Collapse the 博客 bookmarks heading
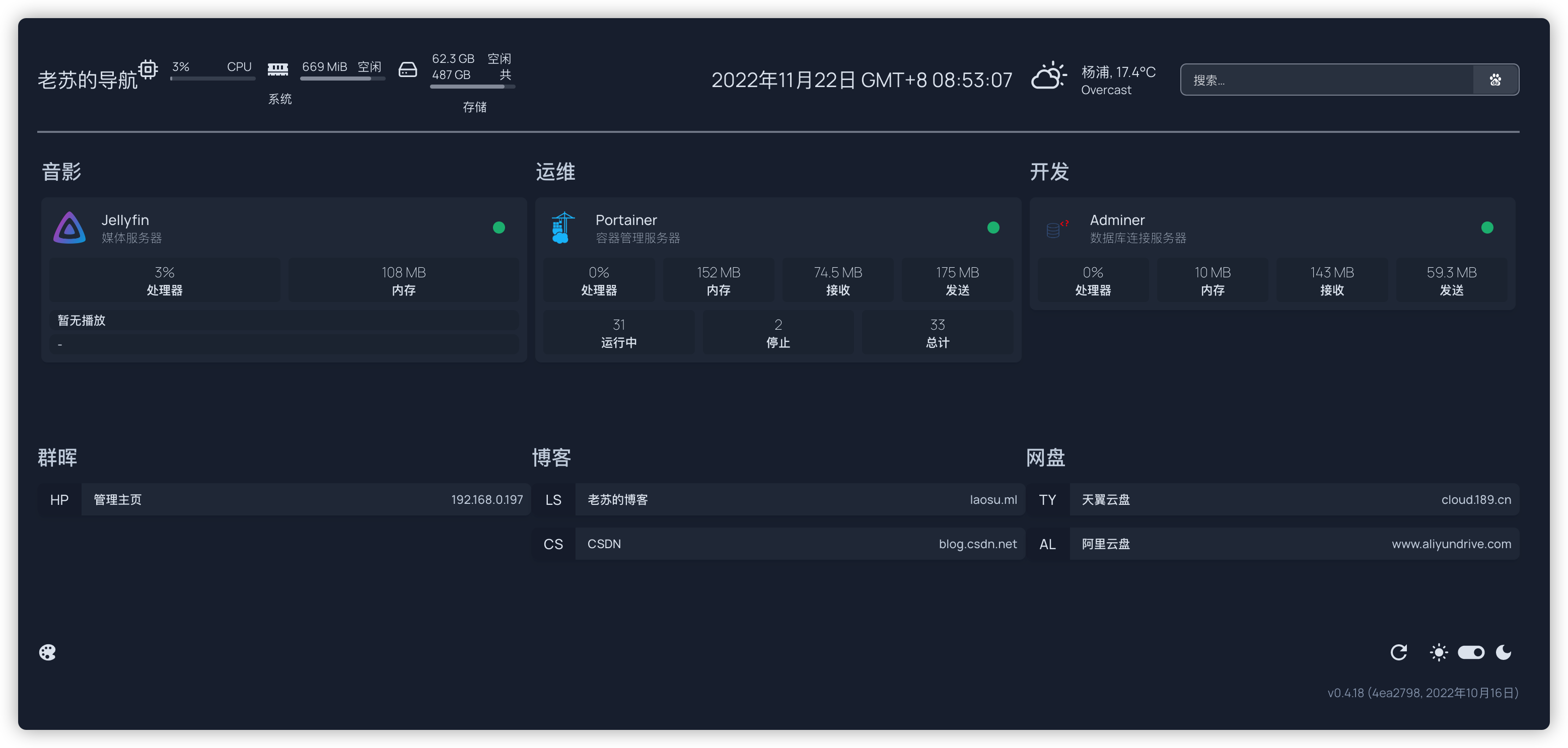Image resolution: width=1568 pixels, height=748 pixels. tap(551, 458)
